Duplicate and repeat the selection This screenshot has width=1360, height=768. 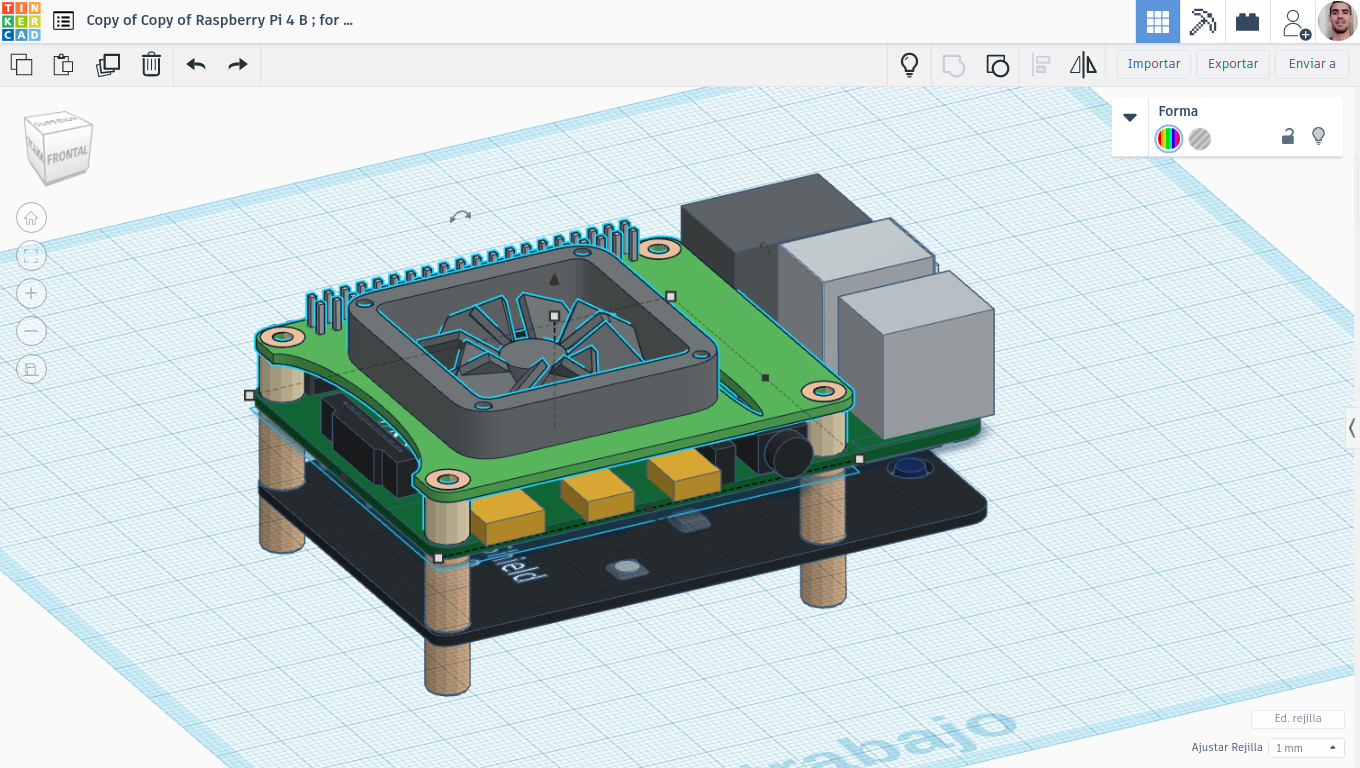tap(108, 65)
